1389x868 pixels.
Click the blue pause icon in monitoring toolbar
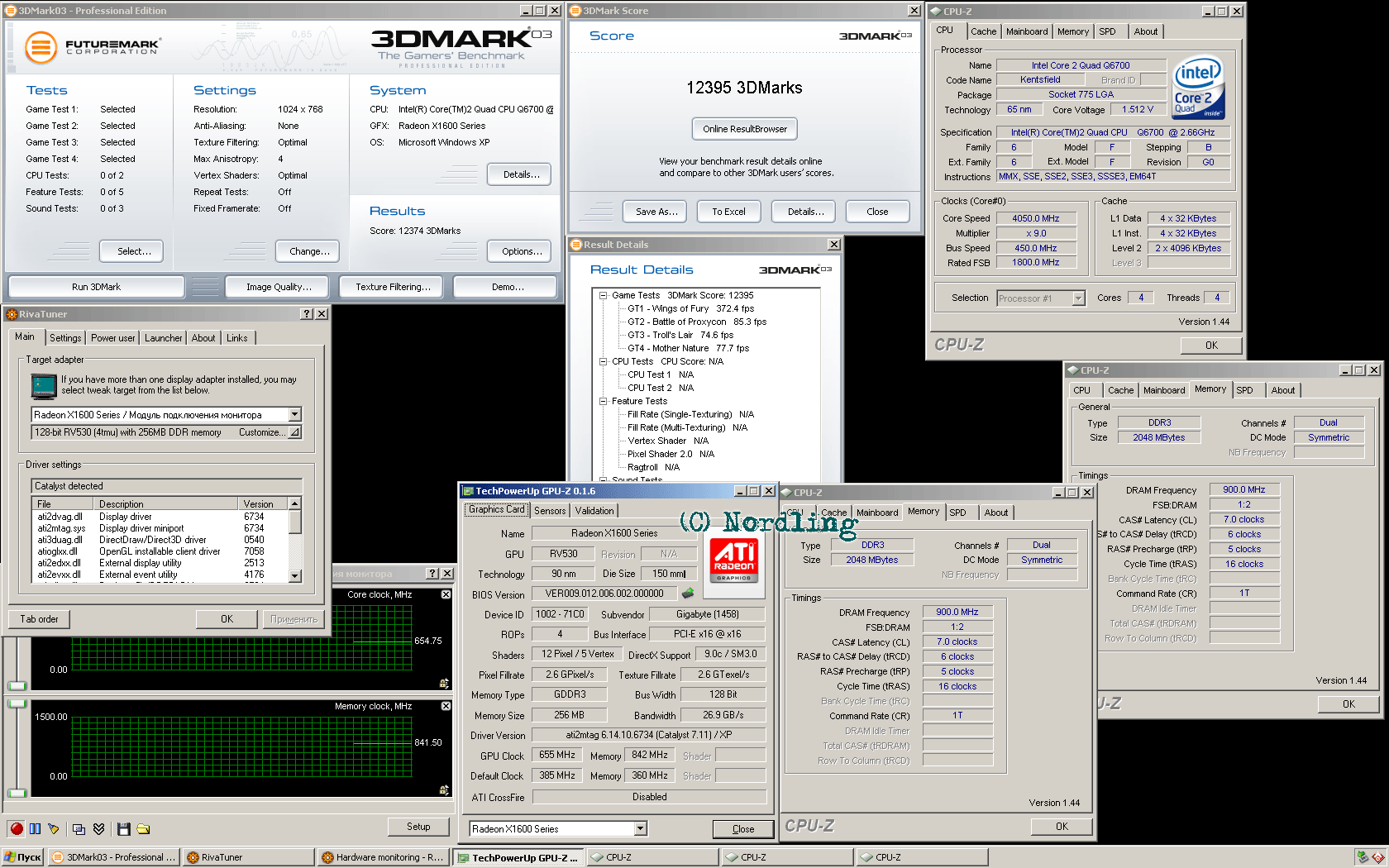pyautogui.click(x=35, y=829)
